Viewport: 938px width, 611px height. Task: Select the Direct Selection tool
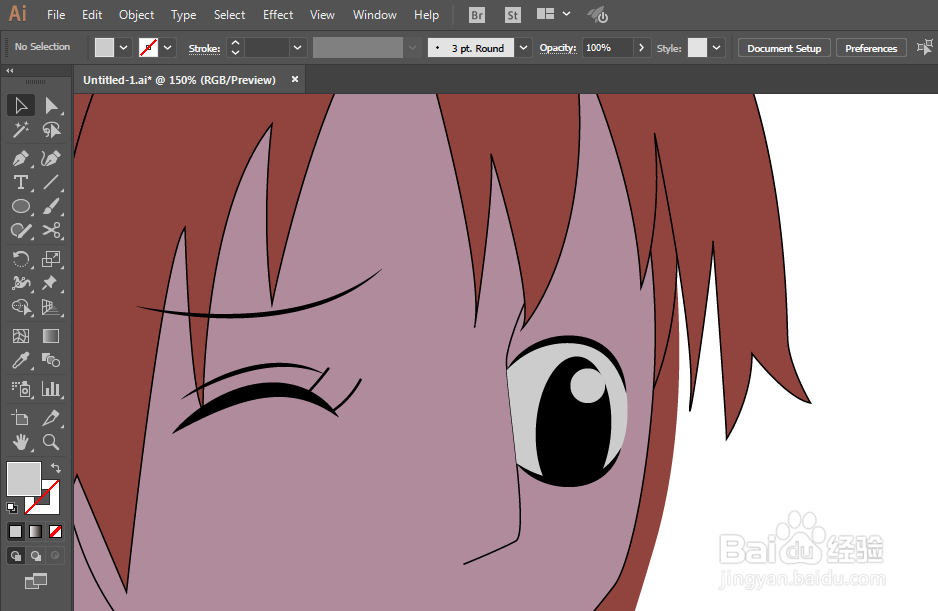(x=51, y=105)
